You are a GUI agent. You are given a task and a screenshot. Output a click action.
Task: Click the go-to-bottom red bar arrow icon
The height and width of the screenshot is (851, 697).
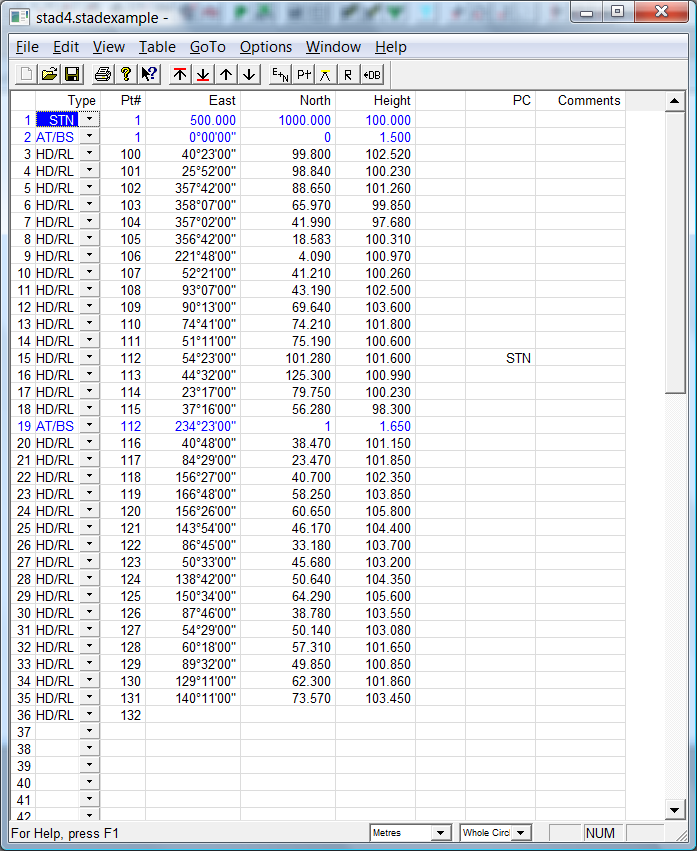tap(203, 74)
